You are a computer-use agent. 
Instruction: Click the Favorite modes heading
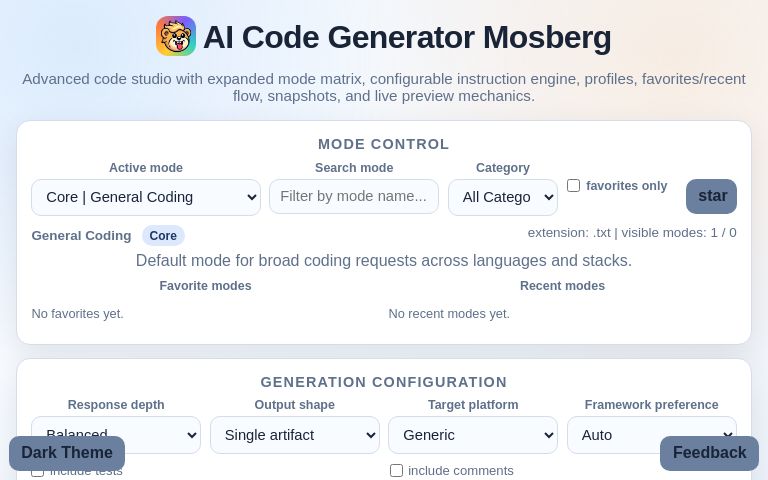[x=205, y=286]
